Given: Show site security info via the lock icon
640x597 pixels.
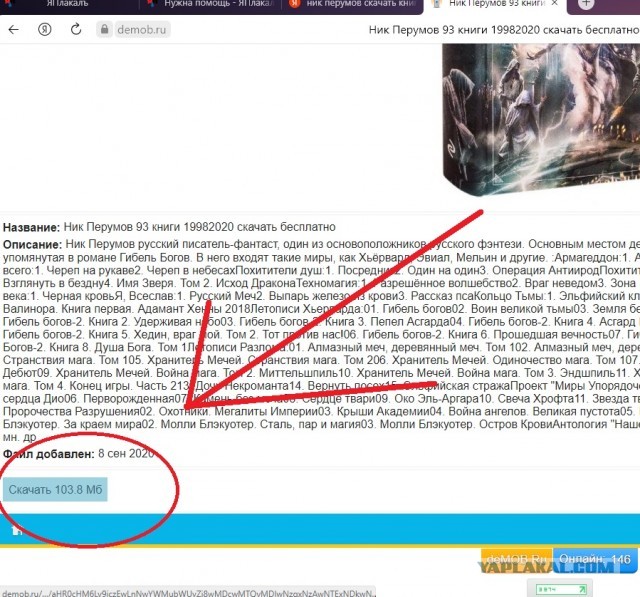Looking at the screenshot, I should [104, 29].
